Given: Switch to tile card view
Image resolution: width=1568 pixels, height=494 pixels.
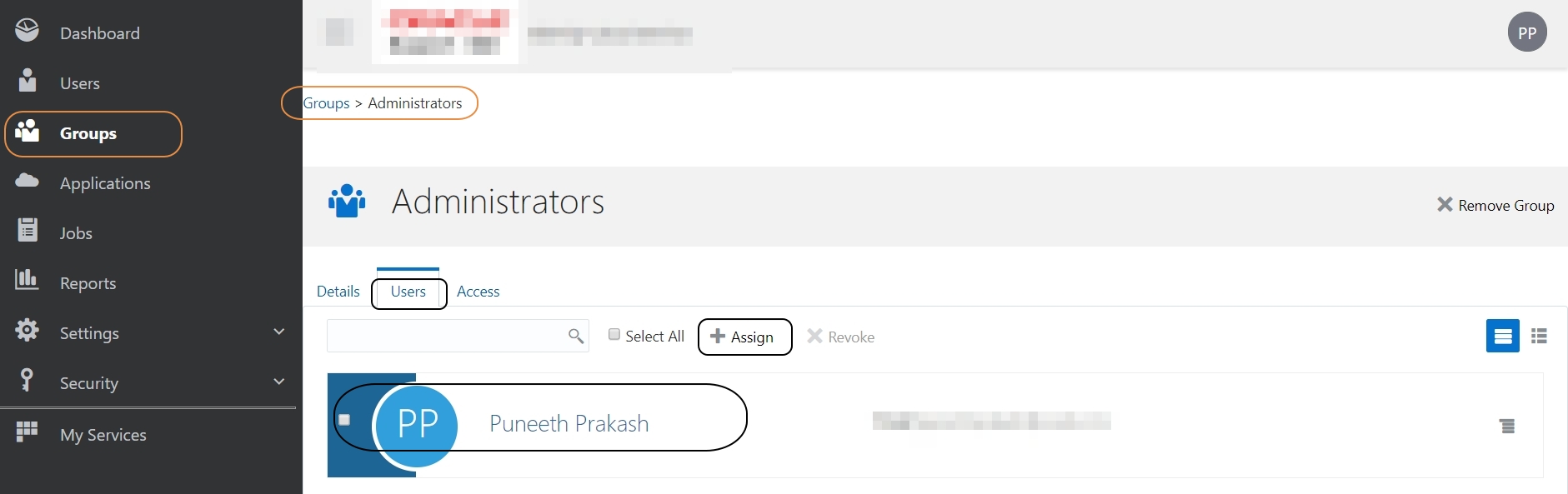Looking at the screenshot, I should (1502, 337).
